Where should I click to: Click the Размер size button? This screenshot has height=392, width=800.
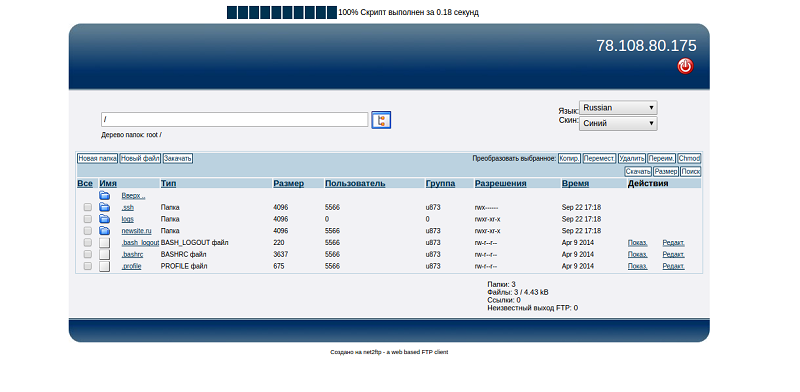pos(666,172)
